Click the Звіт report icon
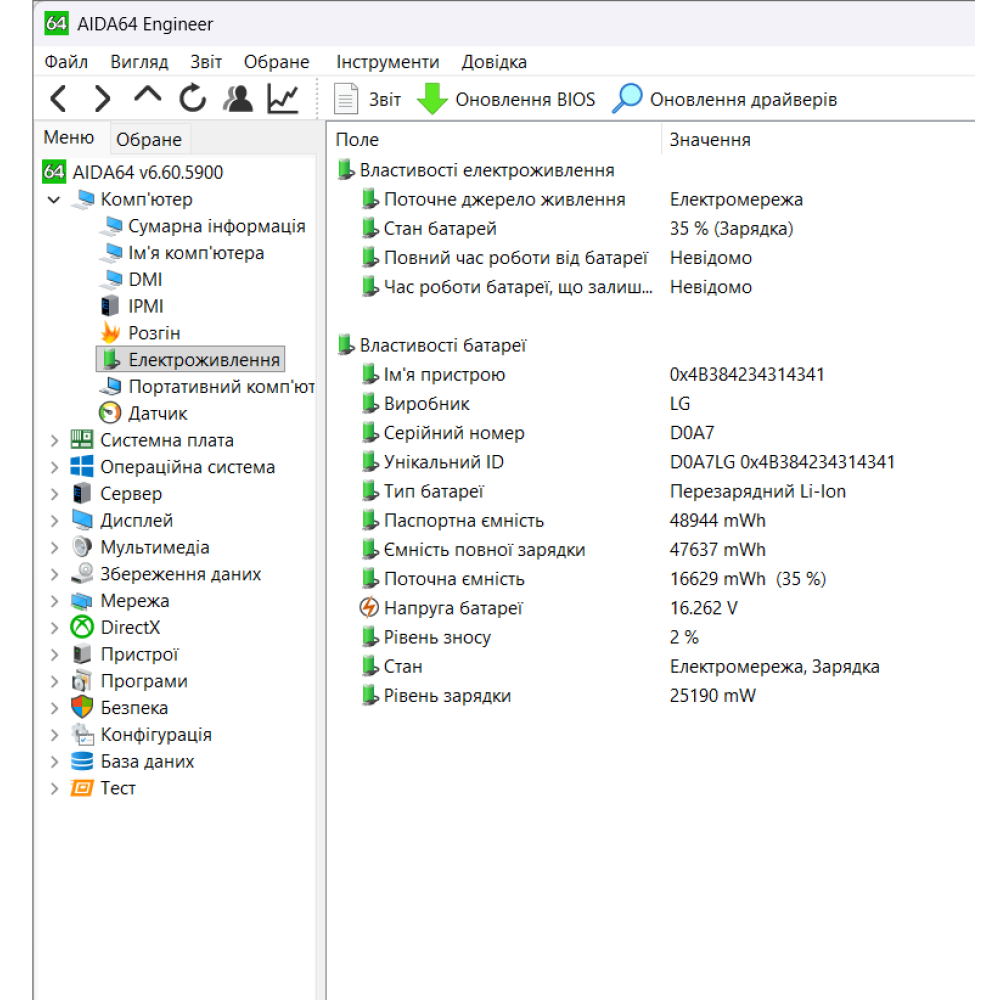The width and height of the screenshot is (1000, 1000). tap(346, 99)
